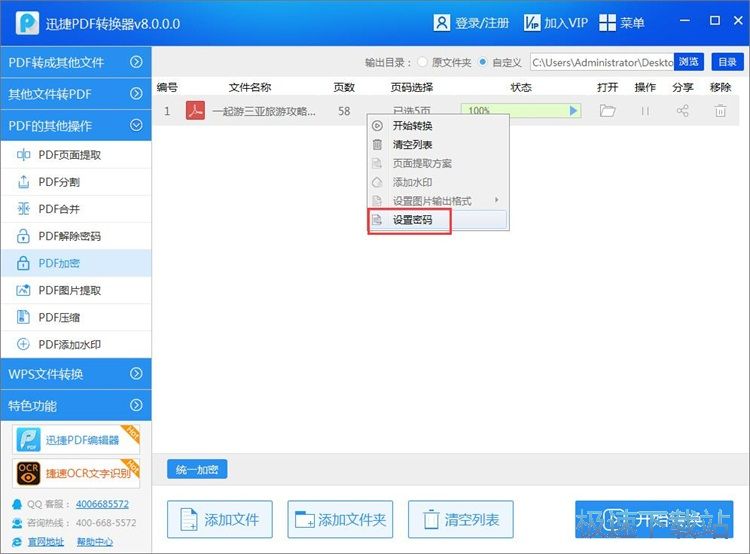Click the IE browser icon beside 官网地址
This screenshot has height=554, width=750.
pyautogui.click(x=17, y=542)
